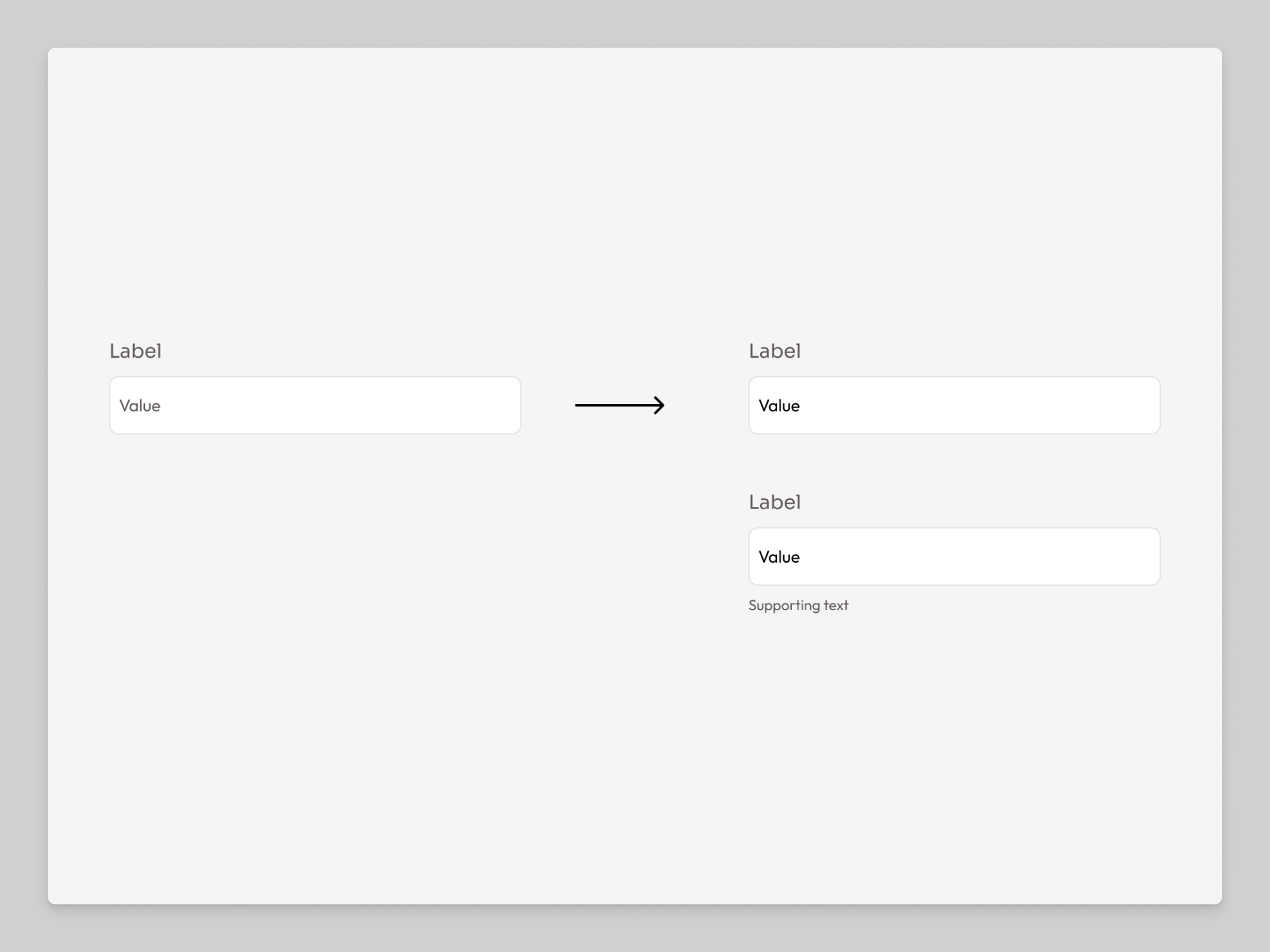Focus the top-right Value input field
Viewport: 1270px width, 952px height.
pos(954,405)
